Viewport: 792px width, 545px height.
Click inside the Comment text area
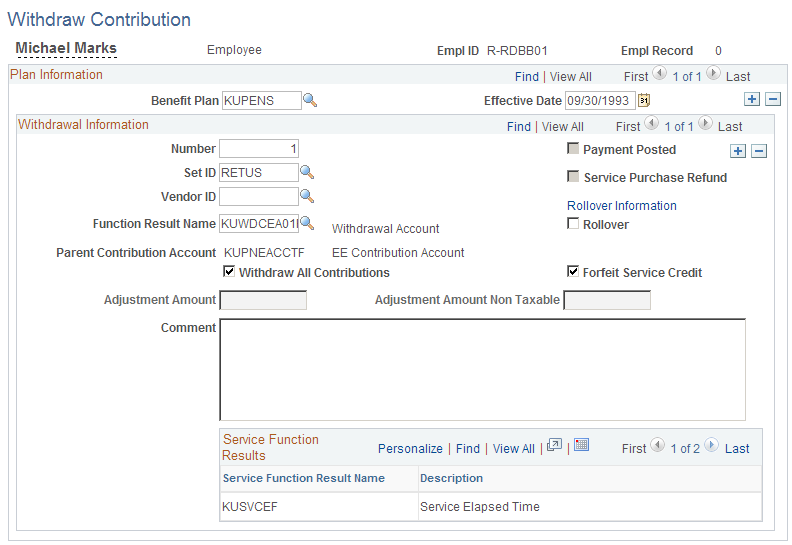[482, 369]
